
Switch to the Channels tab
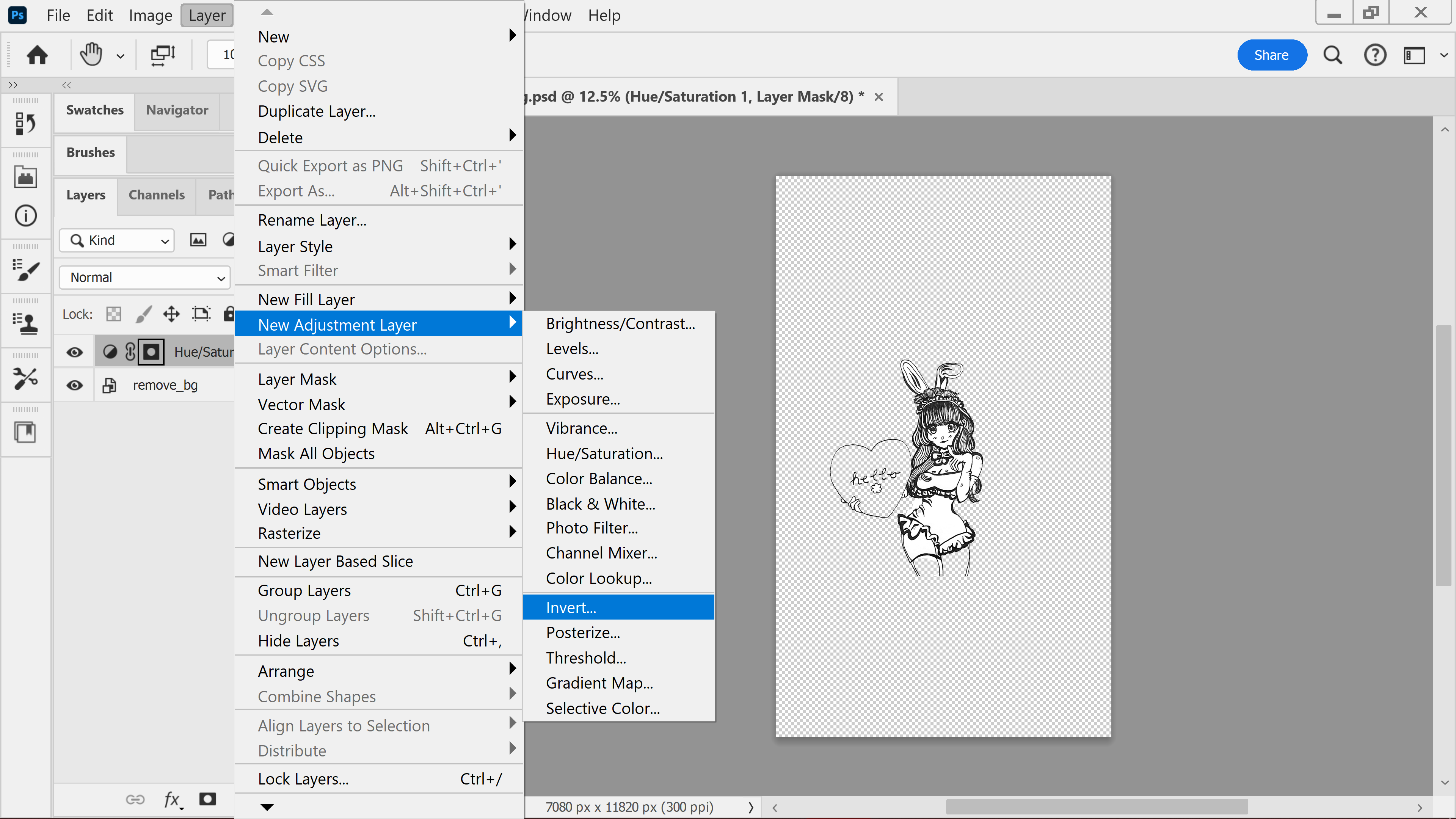[157, 195]
